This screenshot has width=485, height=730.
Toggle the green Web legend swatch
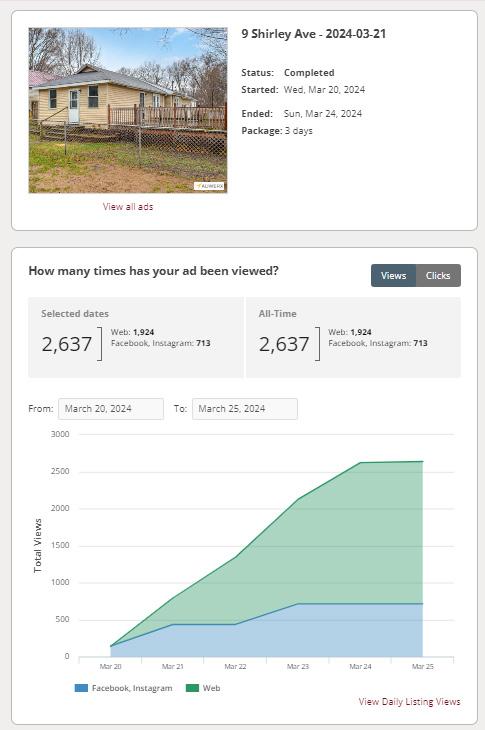192,688
